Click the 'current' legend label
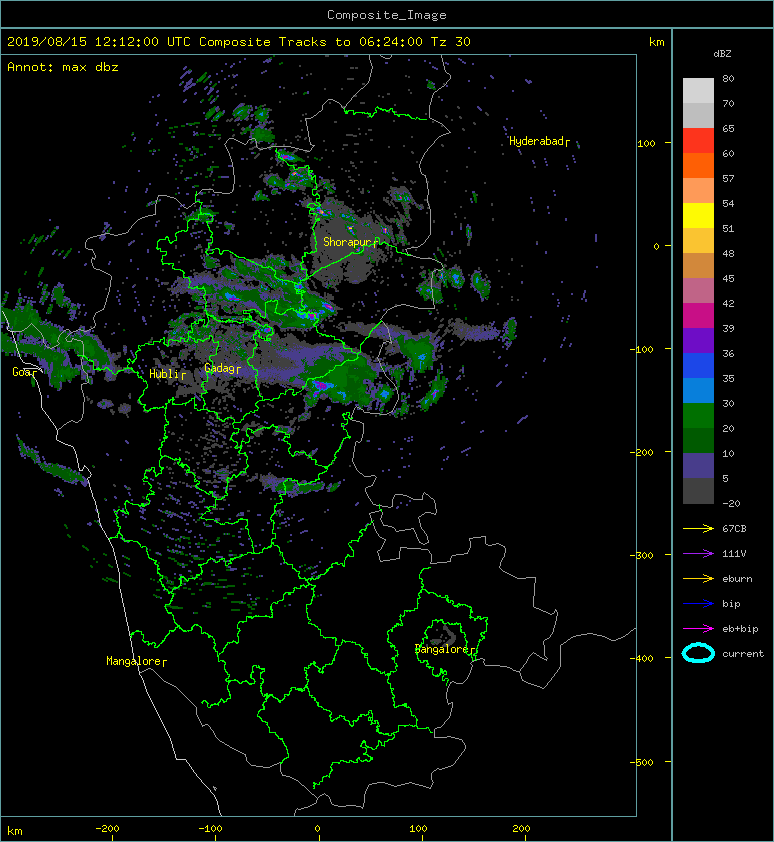 click(743, 654)
